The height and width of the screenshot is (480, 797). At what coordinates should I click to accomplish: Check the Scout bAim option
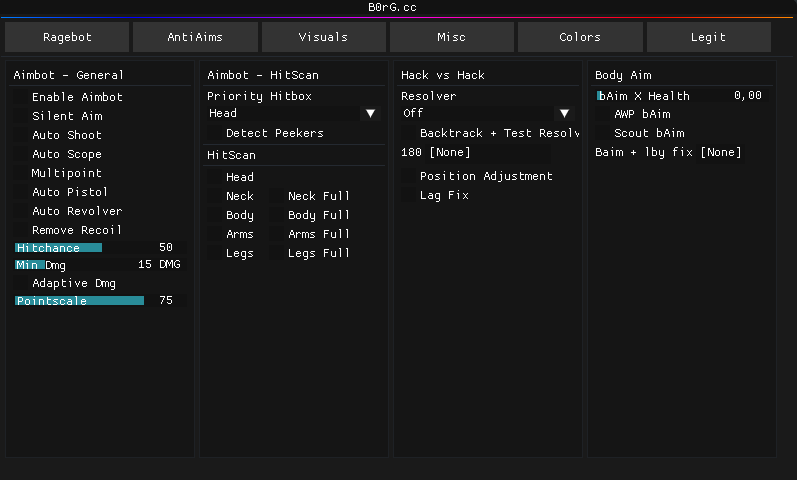click(604, 134)
